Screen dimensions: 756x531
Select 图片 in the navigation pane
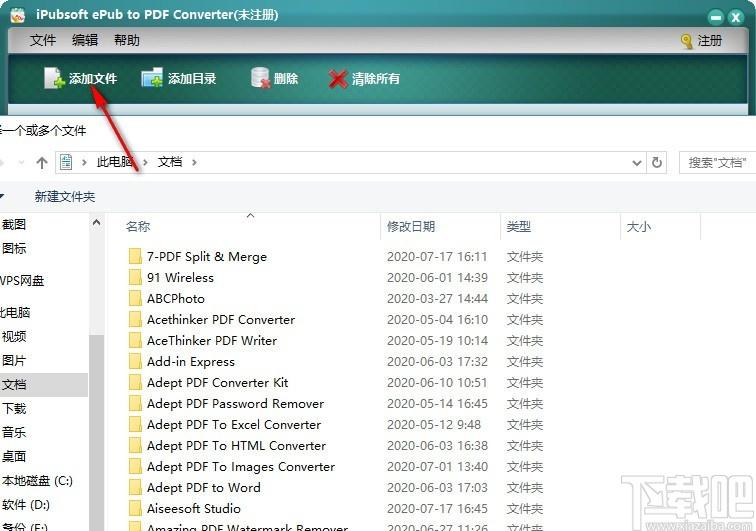point(14,361)
